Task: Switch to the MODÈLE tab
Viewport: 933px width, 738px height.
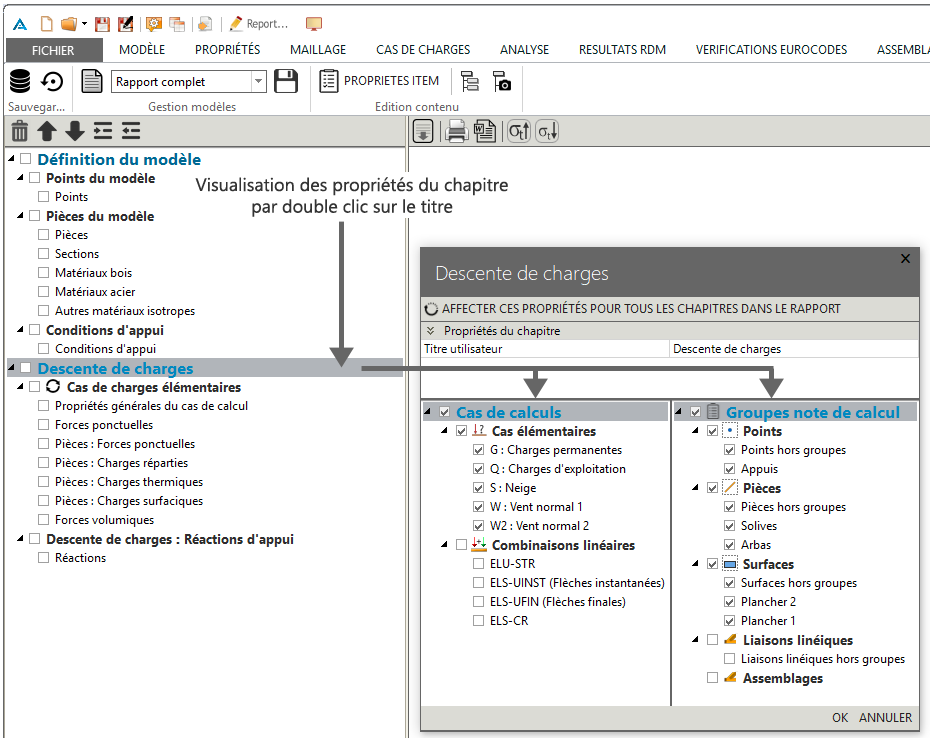Action: (x=142, y=50)
